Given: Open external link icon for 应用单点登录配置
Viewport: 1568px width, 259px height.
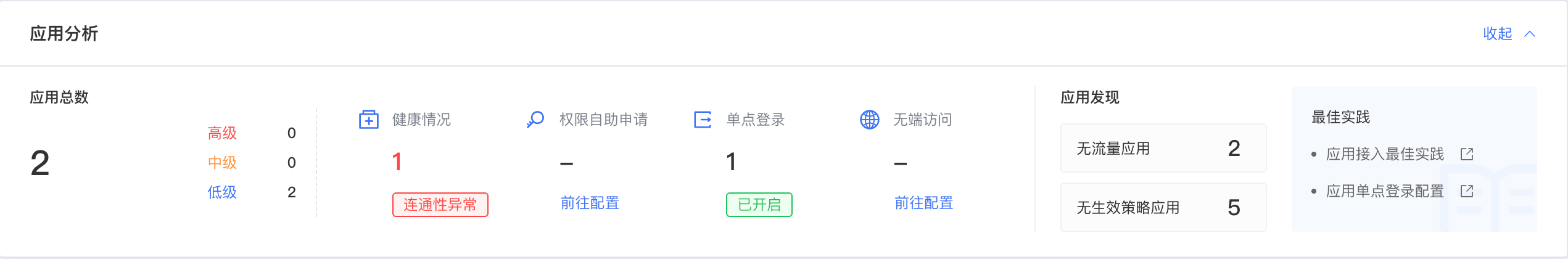Looking at the screenshot, I should tap(1467, 191).
